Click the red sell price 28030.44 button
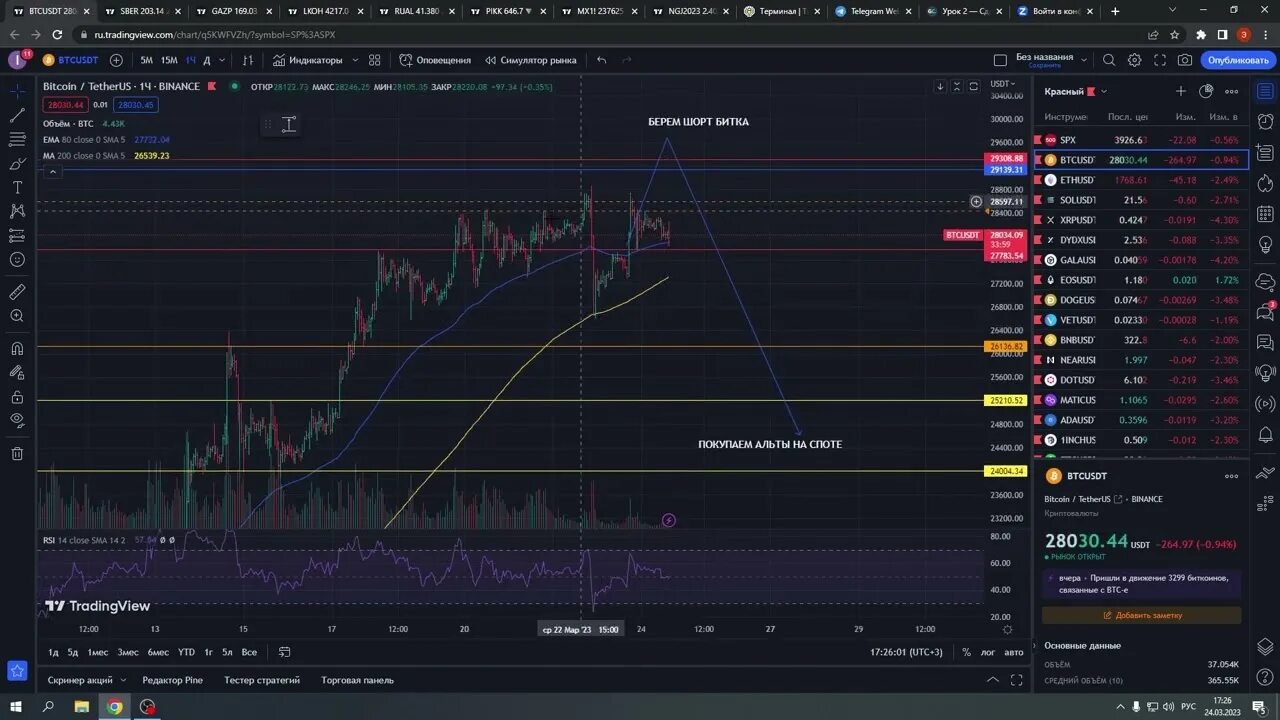Screen dimensions: 1280x720 click(64, 105)
